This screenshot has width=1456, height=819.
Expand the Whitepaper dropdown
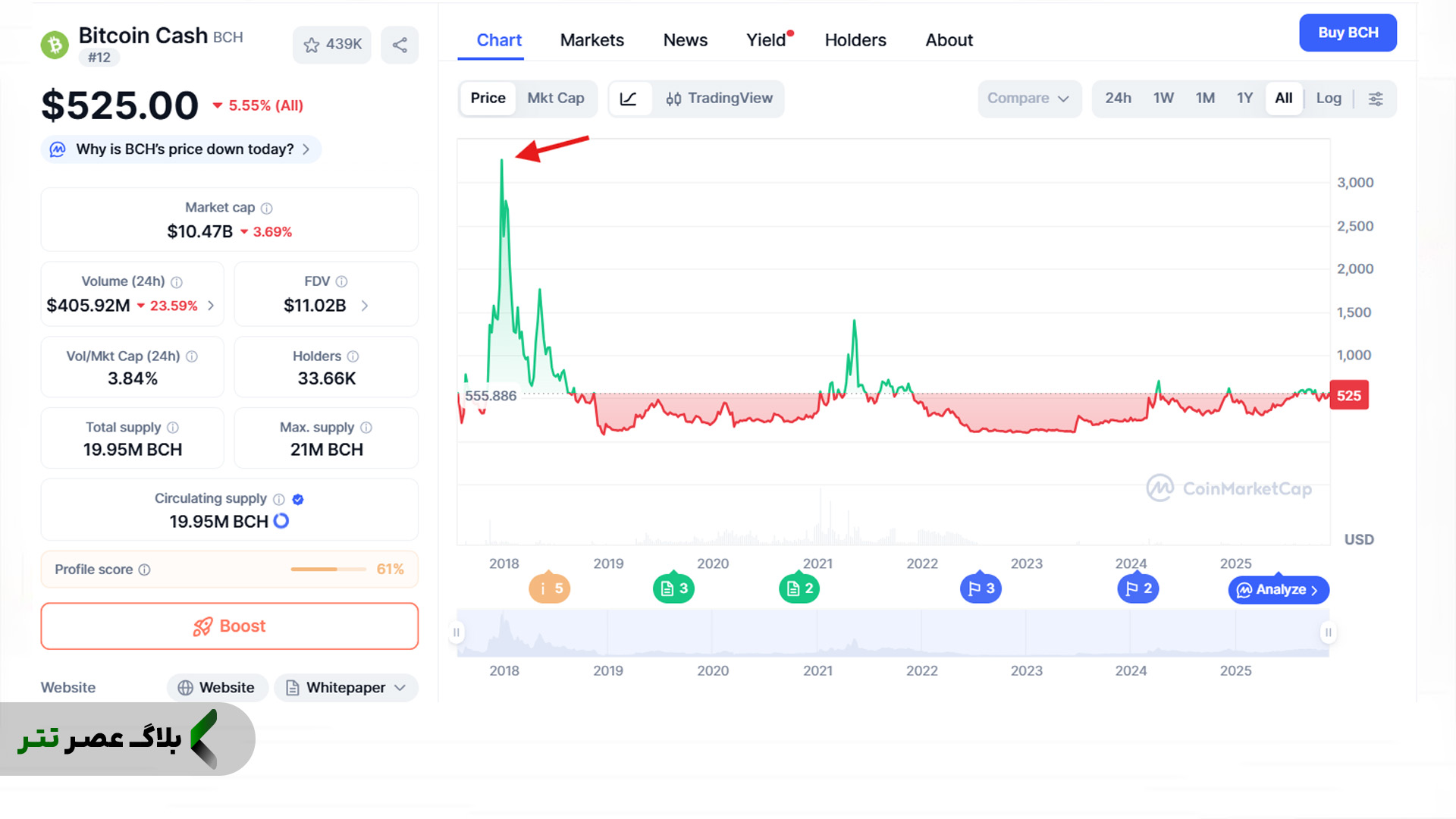[x=347, y=688]
